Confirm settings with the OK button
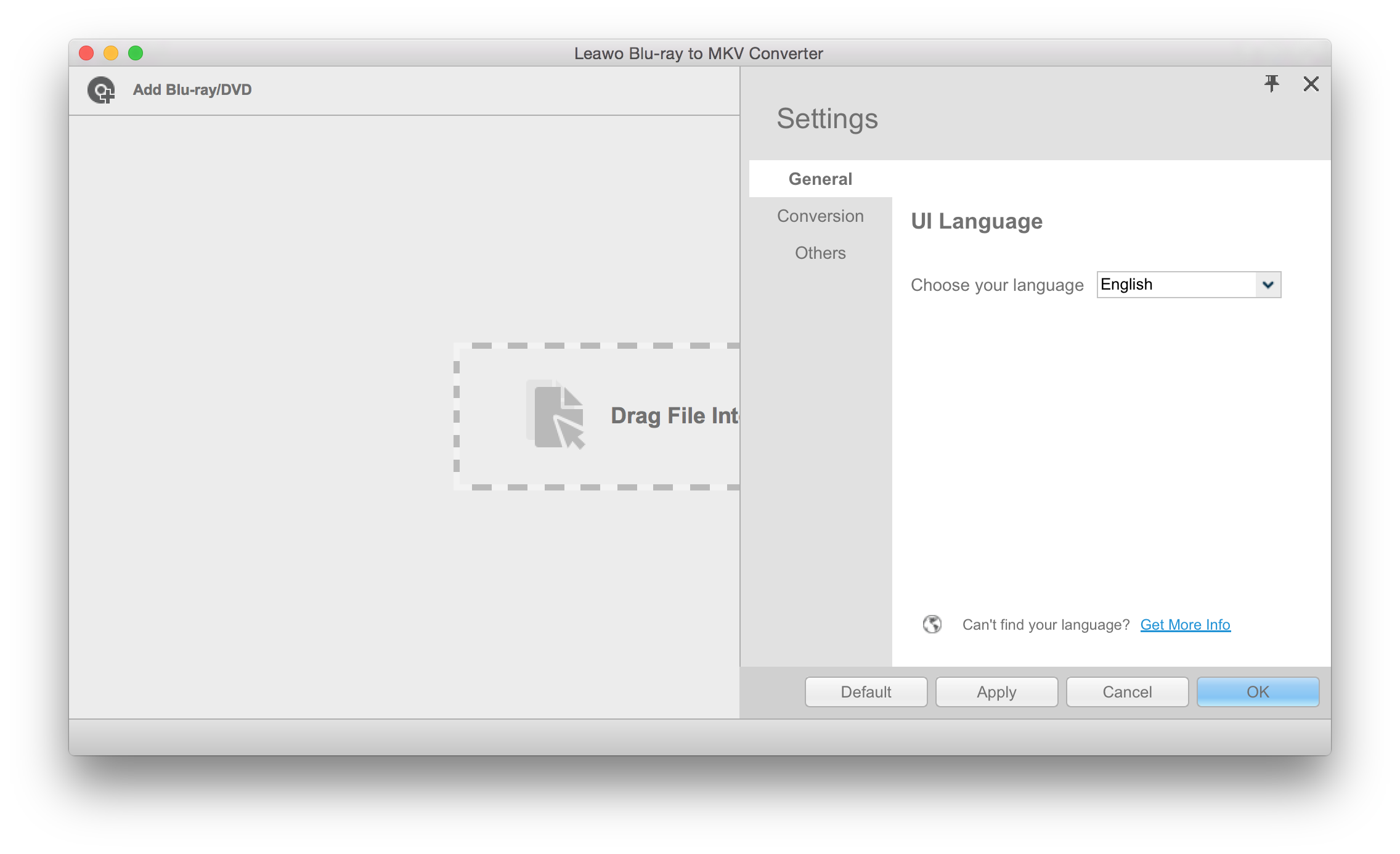This screenshot has width=1400, height=854. [1257, 691]
